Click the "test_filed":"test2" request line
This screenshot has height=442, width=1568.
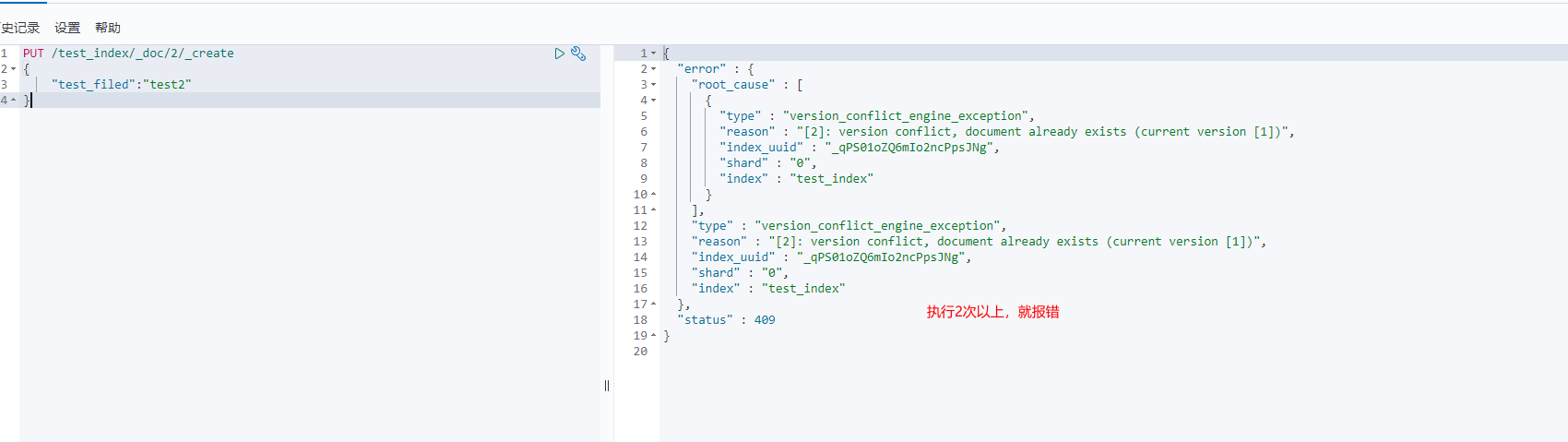(122, 85)
